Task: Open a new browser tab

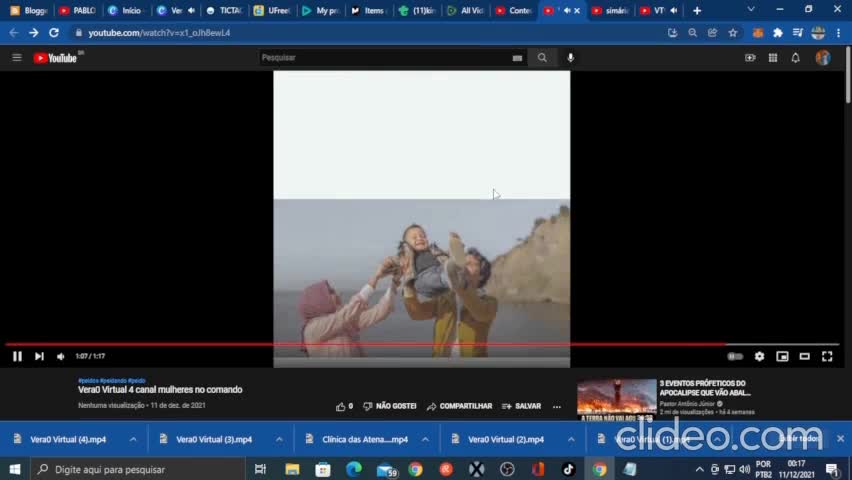Action: coord(697,10)
